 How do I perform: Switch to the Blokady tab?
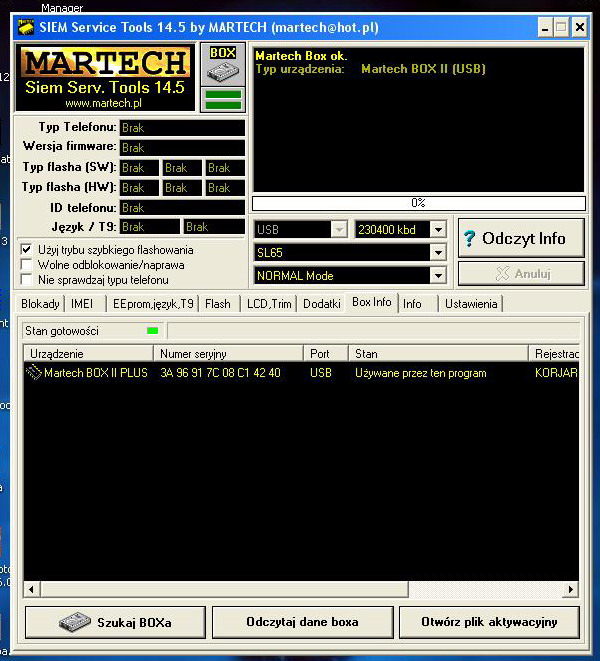(x=40, y=304)
